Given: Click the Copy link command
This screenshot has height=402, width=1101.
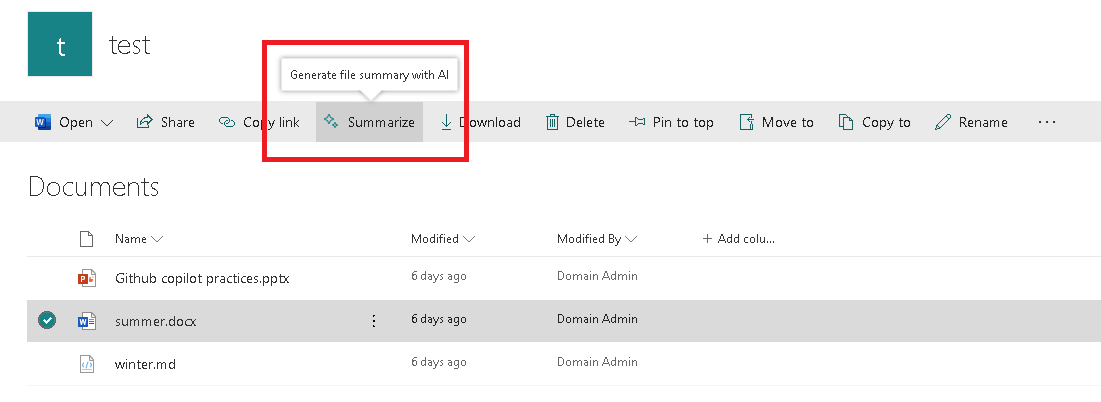Looking at the screenshot, I should [x=259, y=122].
